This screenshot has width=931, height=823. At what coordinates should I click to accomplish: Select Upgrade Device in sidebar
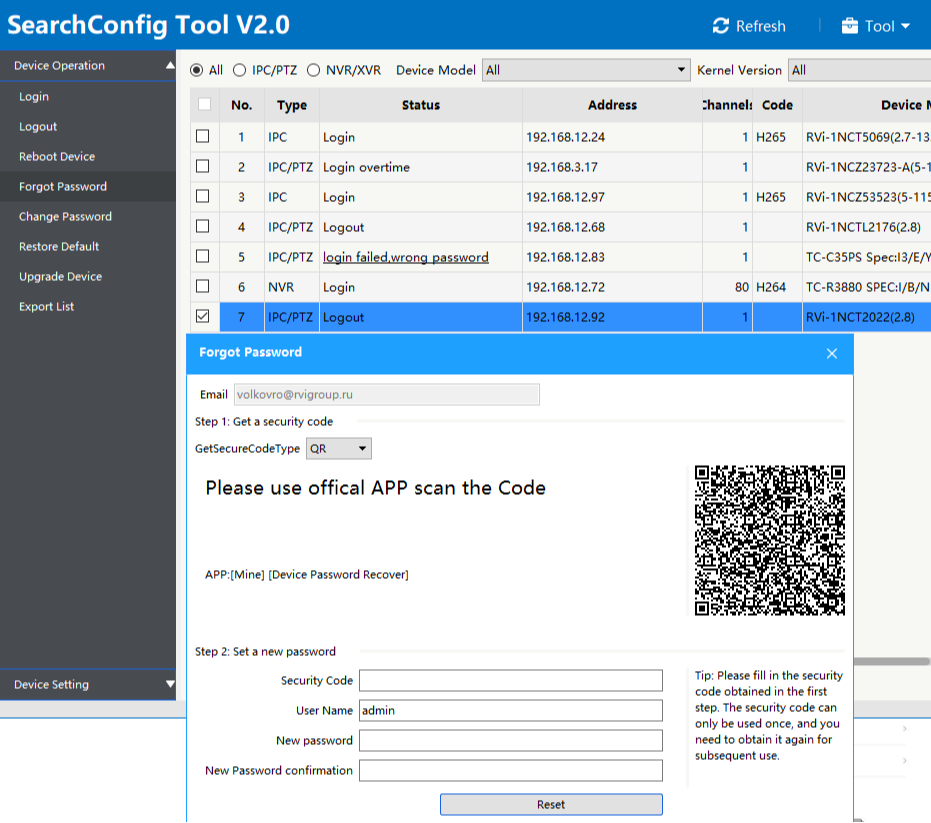pos(60,277)
